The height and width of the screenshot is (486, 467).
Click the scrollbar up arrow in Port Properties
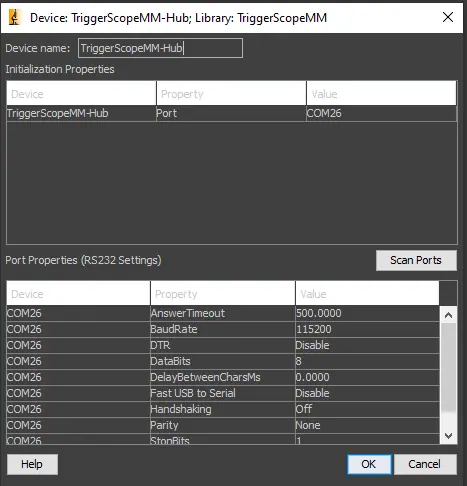click(x=448, y=315)
